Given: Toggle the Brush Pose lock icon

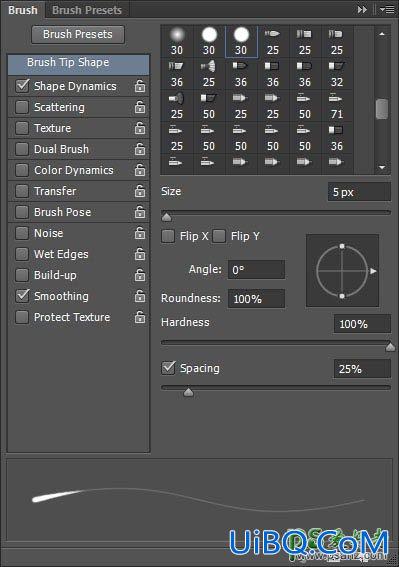Looking at the screenshot, I should click(140, 212).
